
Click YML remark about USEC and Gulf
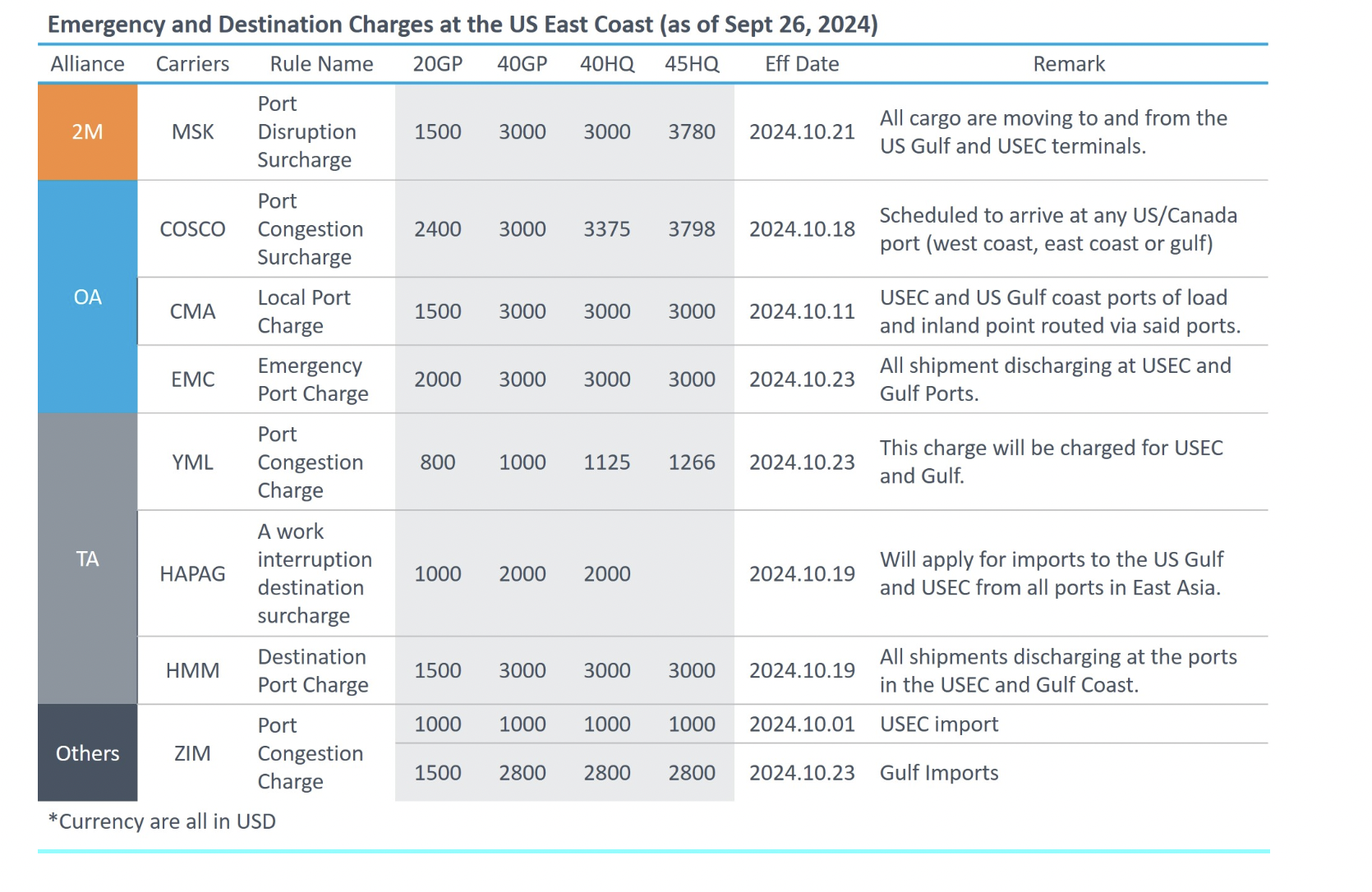(1052, 462)
